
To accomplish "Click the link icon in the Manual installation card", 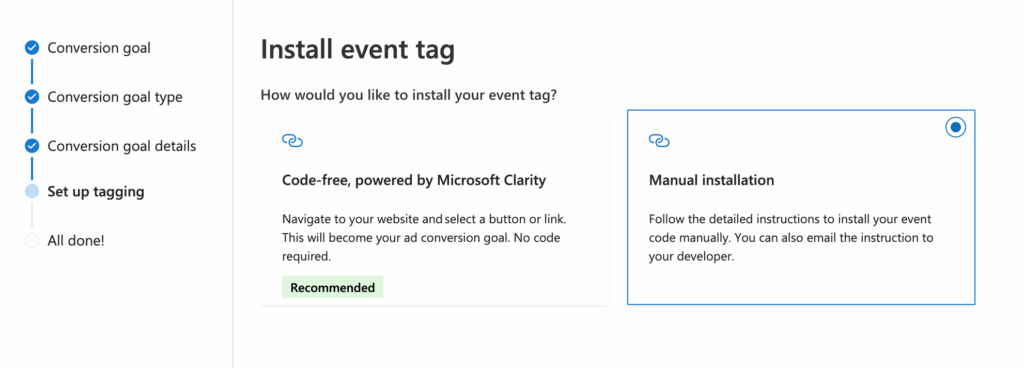I will (x=660, y=140).
